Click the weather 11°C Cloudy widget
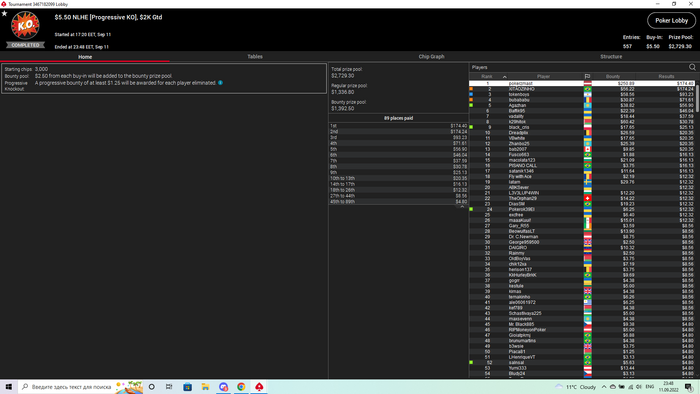The width and height of the screenshot is (700, 394). point(575,387)
